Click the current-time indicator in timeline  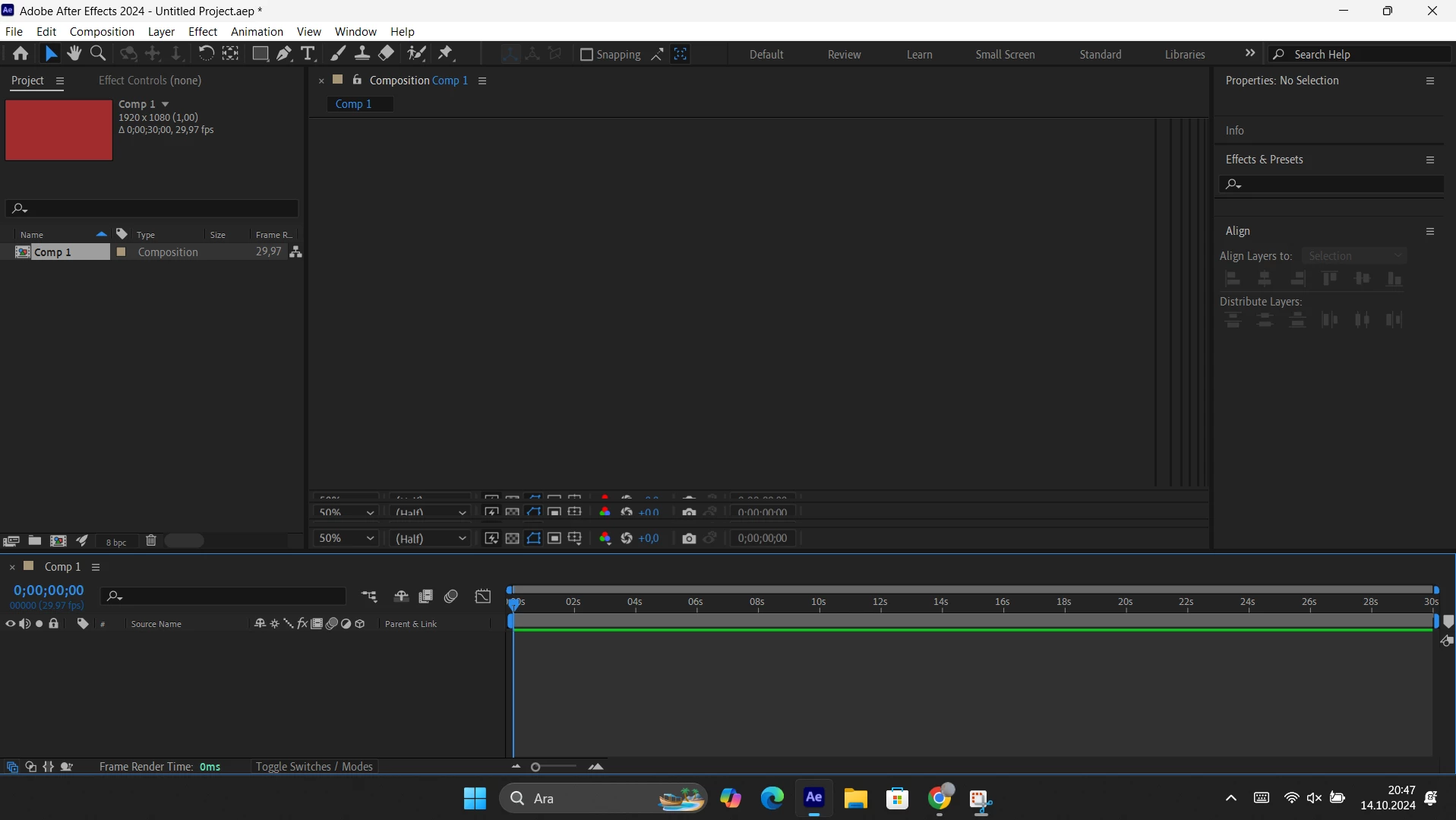click(514, 603)
